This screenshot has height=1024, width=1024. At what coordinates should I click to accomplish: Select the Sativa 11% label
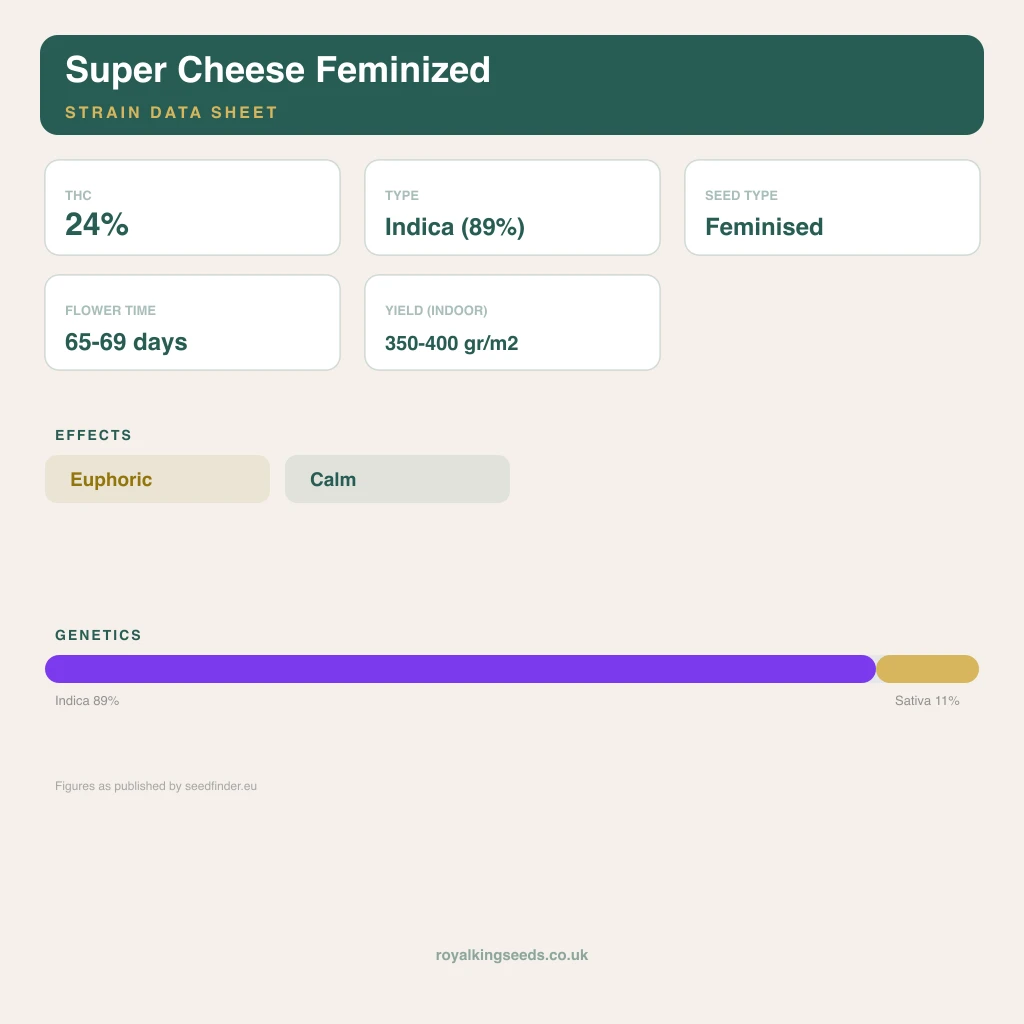click(x=927, y=701)
